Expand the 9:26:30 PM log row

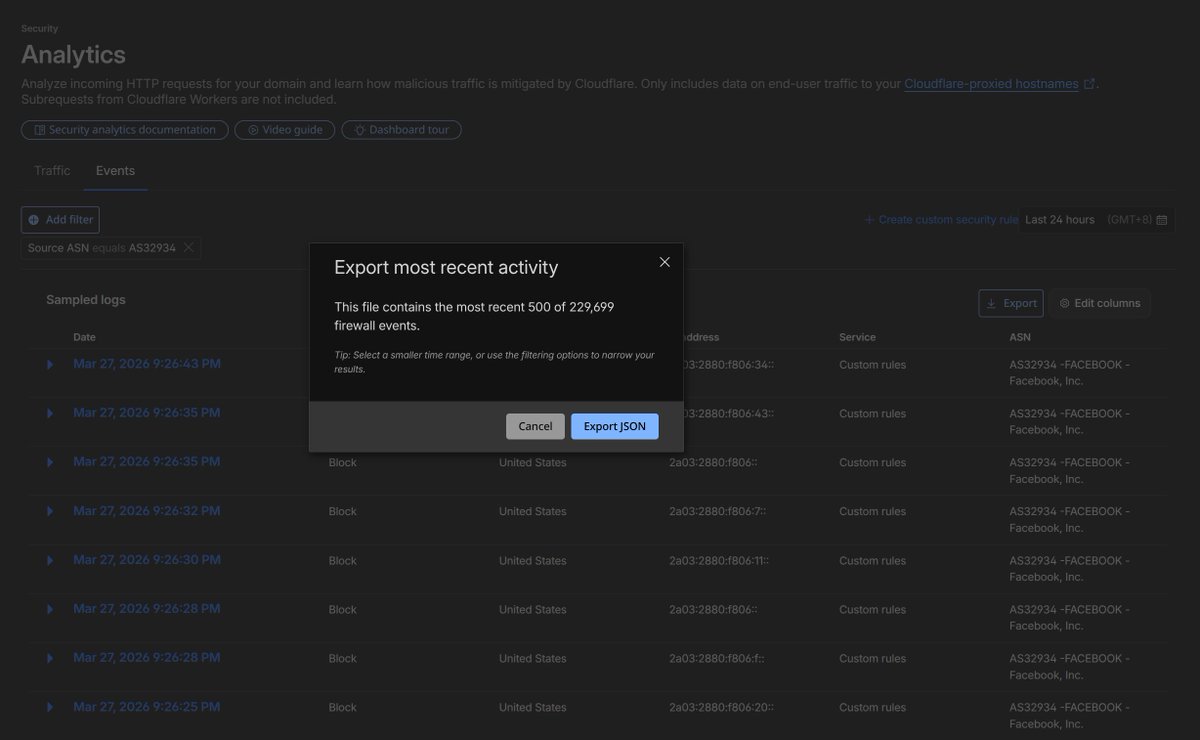tap(50, 561)
